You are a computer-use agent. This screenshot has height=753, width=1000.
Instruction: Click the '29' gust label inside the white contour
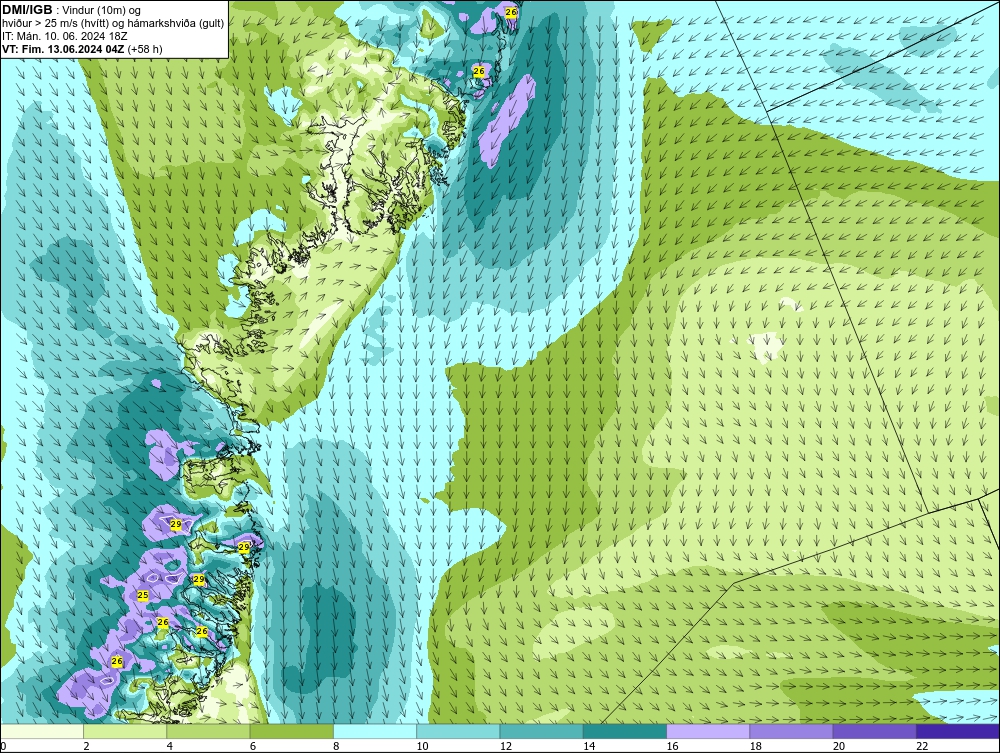click(177, 524)
